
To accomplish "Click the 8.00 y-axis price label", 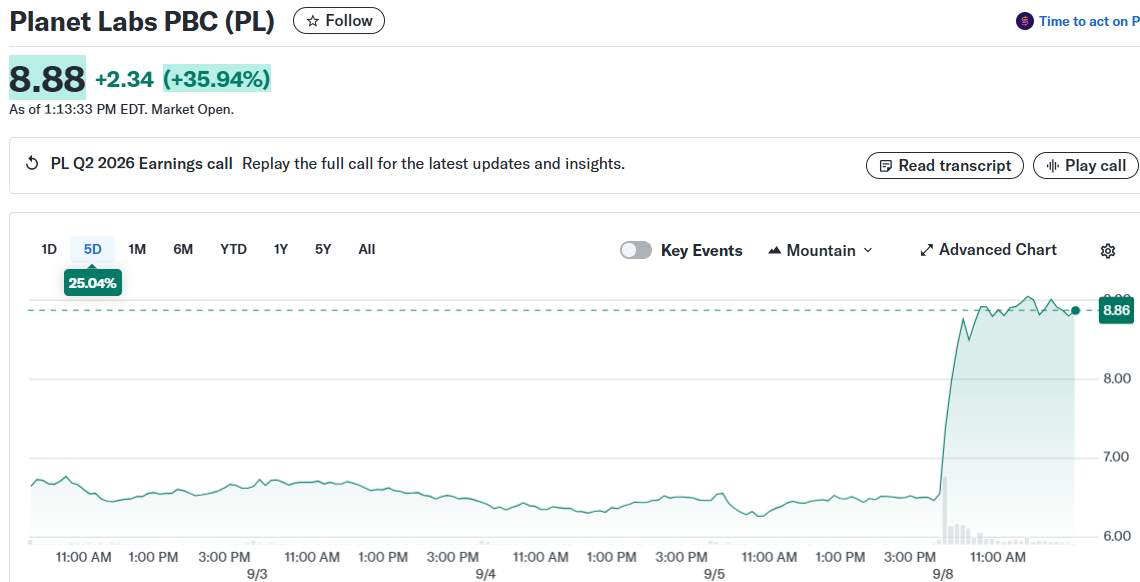I will coord(1117,379).
